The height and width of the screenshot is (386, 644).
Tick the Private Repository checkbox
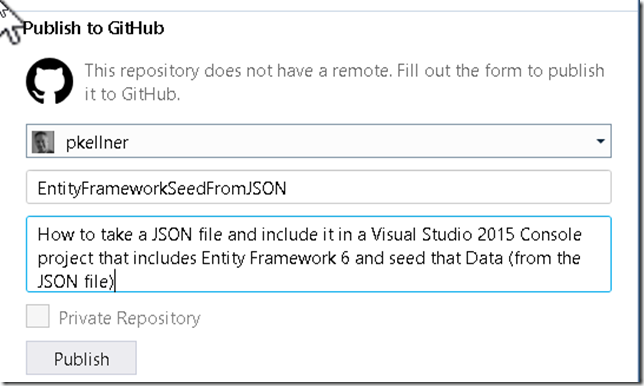[x=38, y=316]
